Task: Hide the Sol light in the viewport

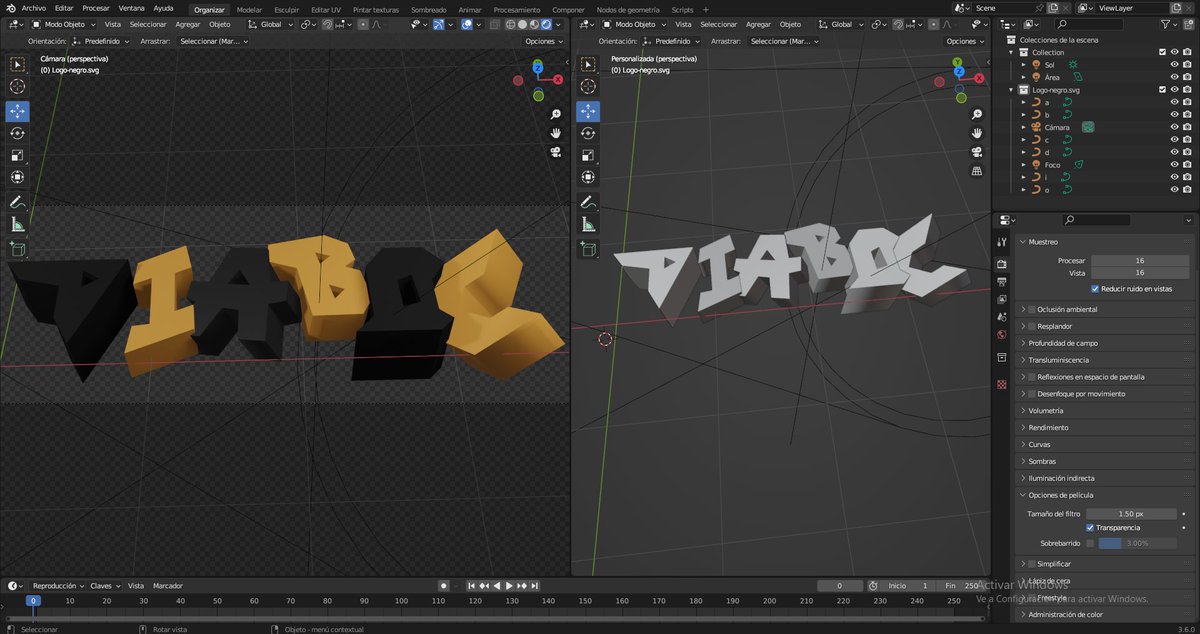Action: 1175,64
